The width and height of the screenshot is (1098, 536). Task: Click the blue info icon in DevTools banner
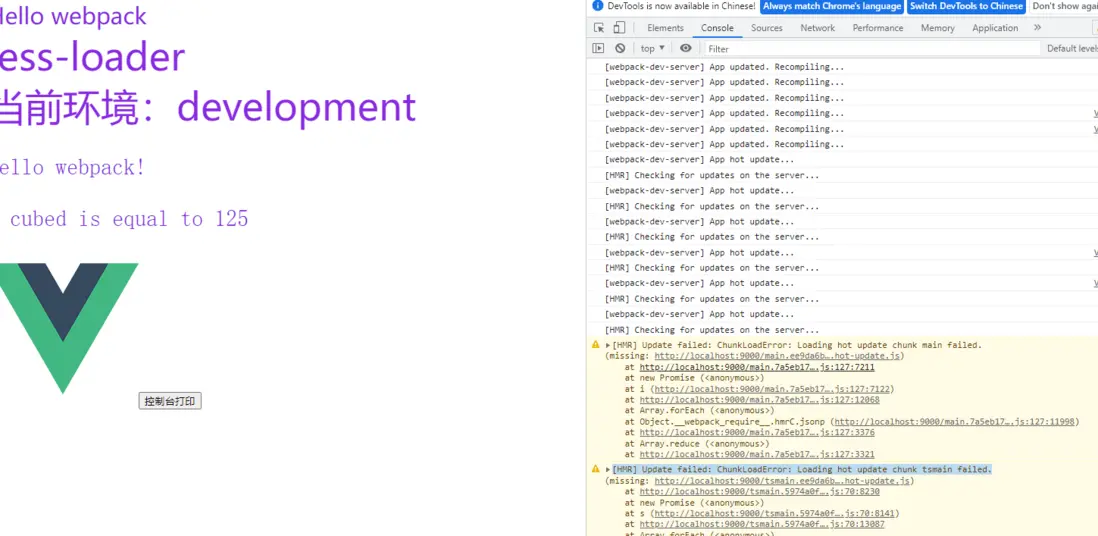[x=597, y=6]
